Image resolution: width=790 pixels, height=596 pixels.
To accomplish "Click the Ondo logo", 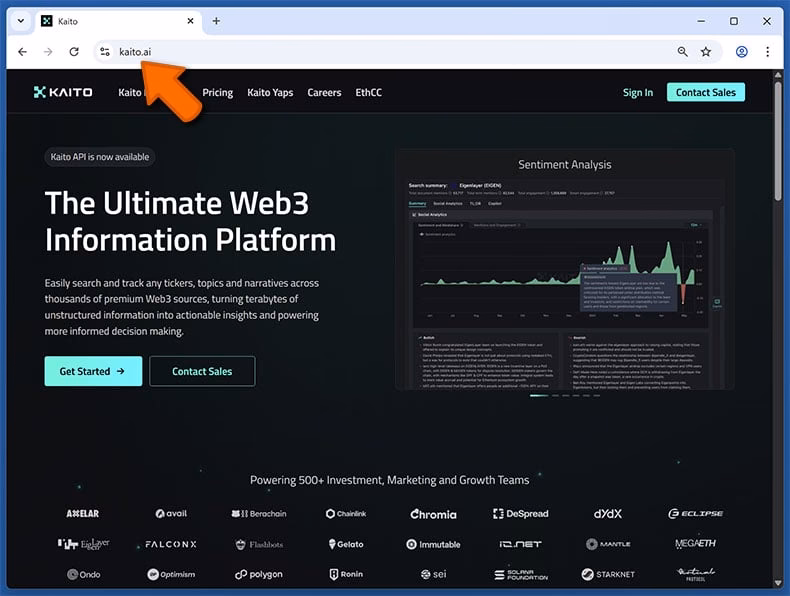I will pos(84,574).
